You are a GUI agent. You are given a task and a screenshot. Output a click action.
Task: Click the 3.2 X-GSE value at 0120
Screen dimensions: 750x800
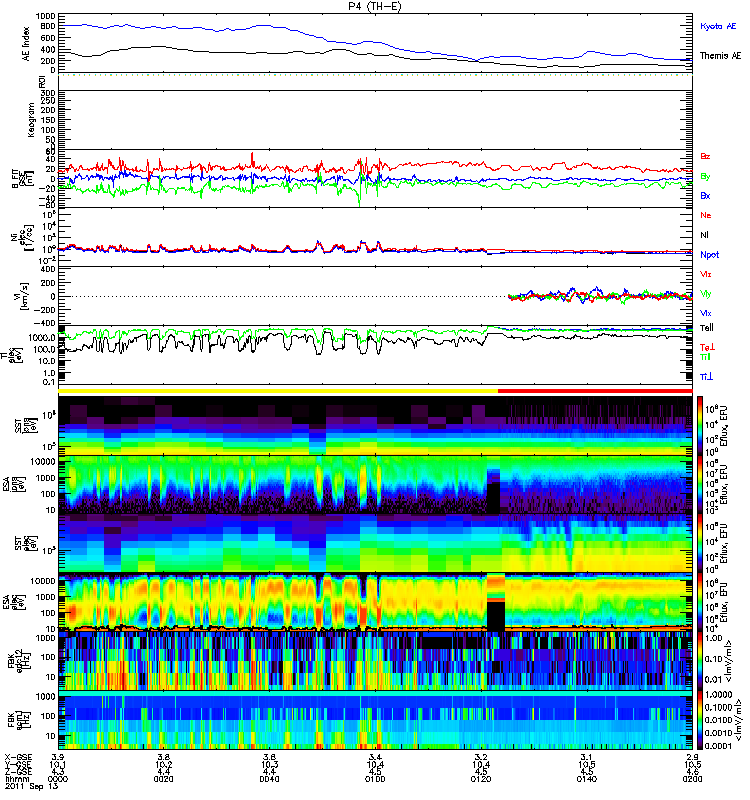coord(481,757)
